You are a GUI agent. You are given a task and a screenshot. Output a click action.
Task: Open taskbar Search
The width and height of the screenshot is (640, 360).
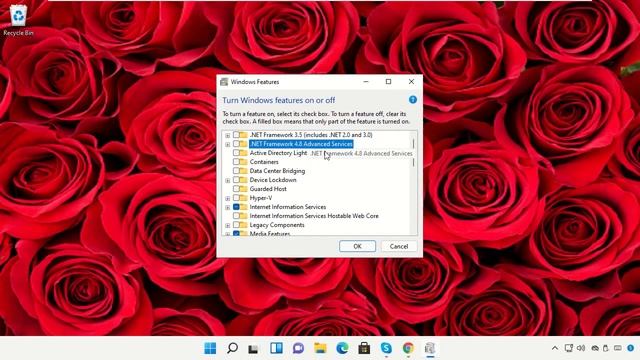click(x=232, y=348)
